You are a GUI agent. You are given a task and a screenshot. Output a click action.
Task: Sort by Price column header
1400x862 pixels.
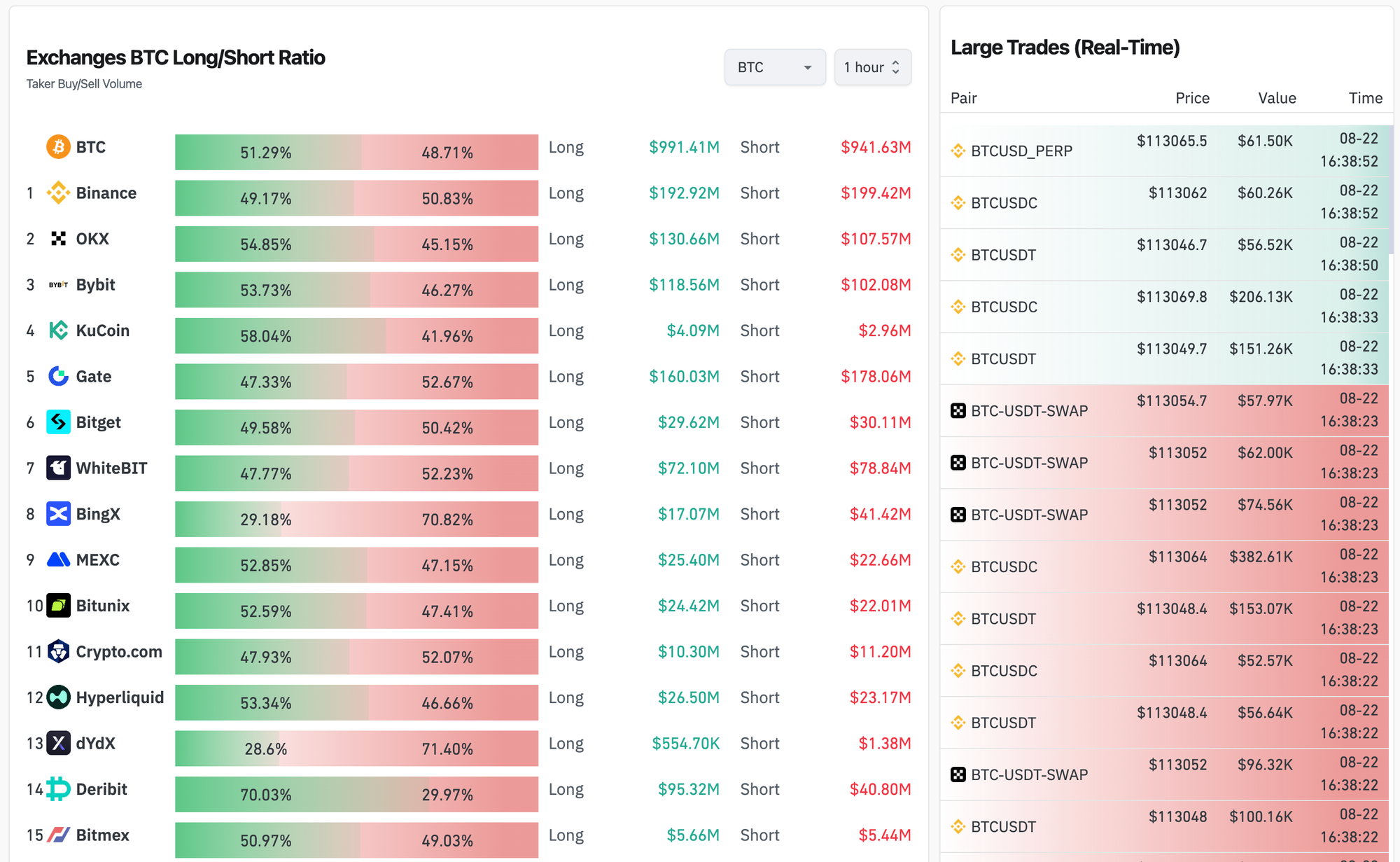1192,98
